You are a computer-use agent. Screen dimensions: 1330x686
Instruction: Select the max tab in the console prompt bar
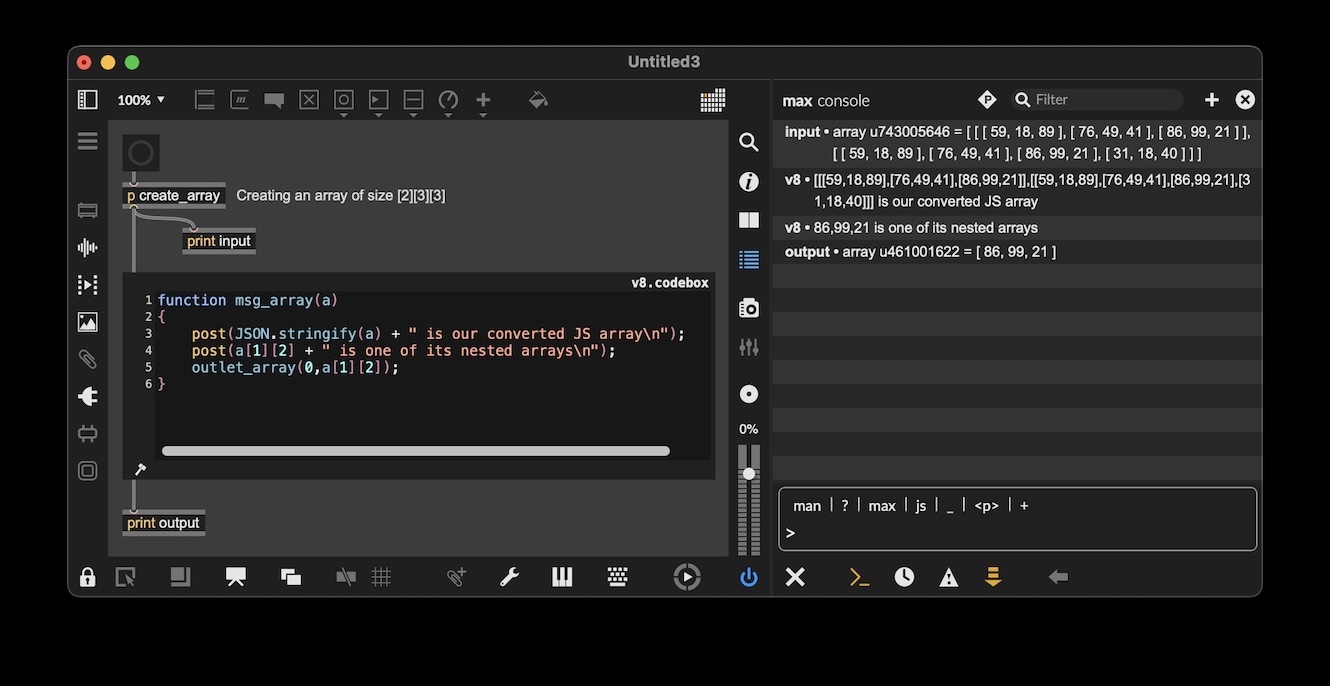point(881,505)
